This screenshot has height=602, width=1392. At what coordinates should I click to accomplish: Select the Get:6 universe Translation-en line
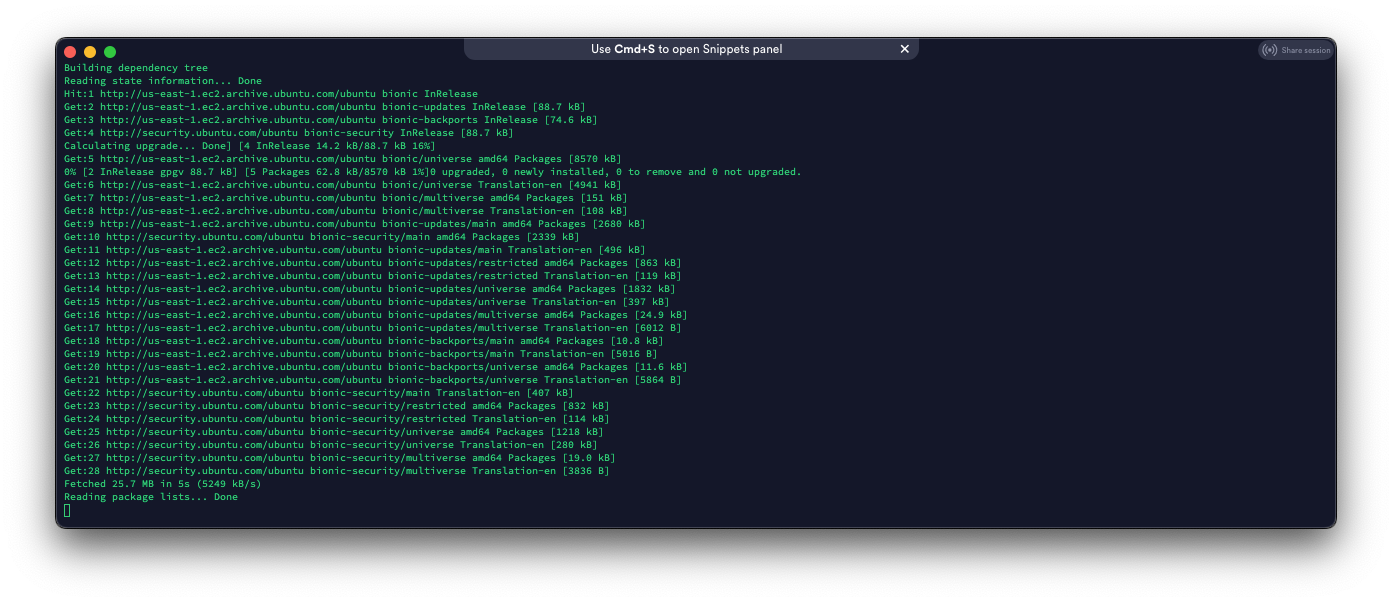coord(343,185)
